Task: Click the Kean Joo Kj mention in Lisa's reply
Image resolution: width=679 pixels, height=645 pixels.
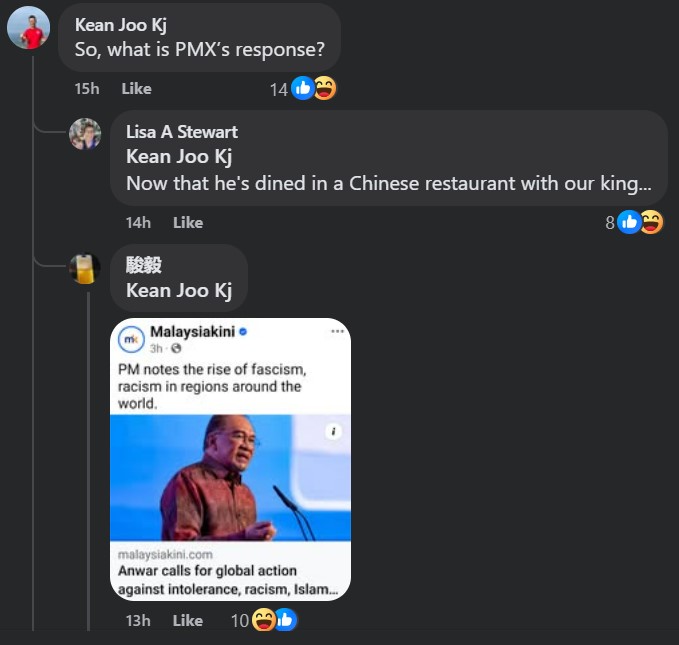Action: click(x=178, y=157)
